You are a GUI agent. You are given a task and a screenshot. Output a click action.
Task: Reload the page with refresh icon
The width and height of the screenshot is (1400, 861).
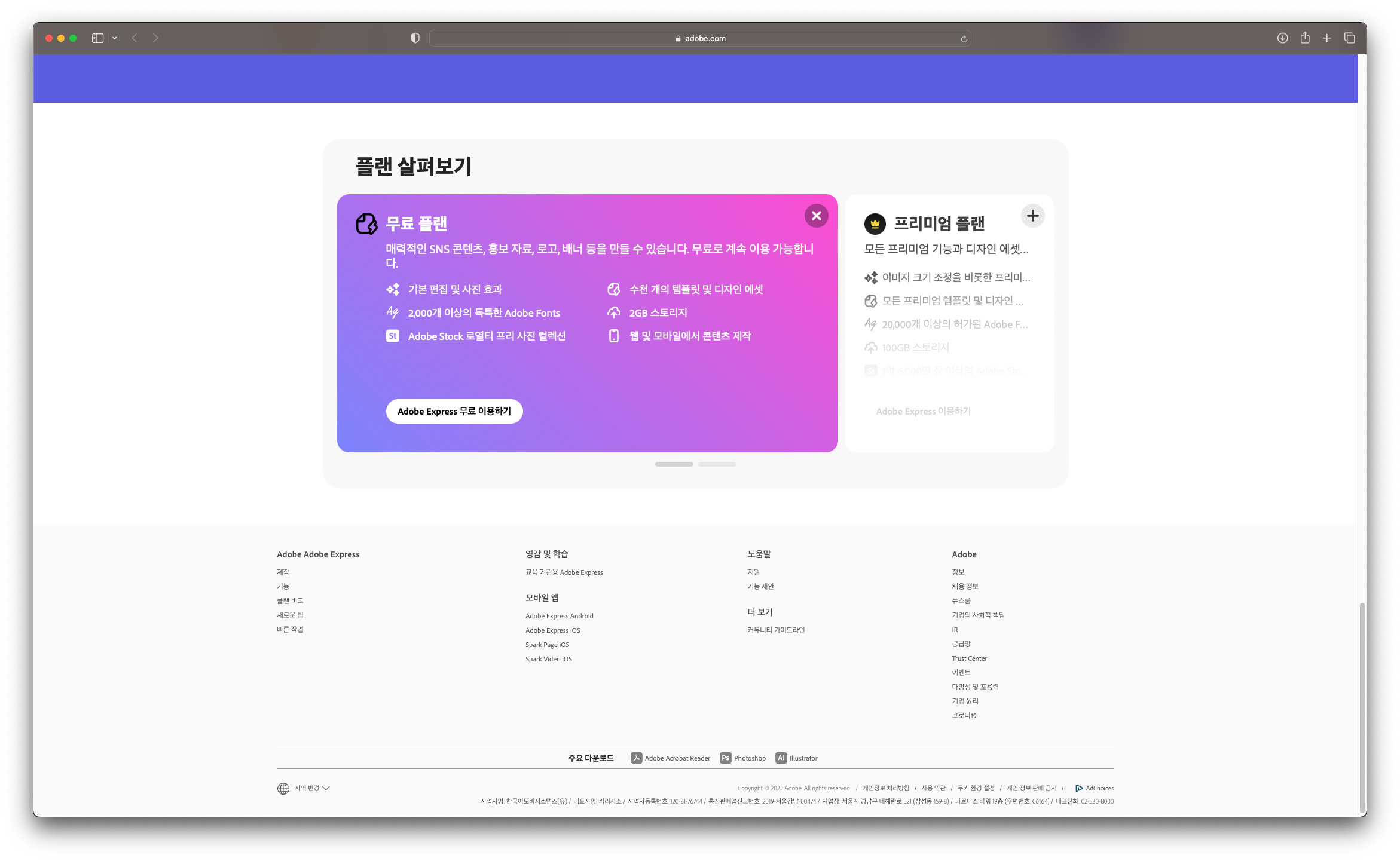[x=964, y=39]
